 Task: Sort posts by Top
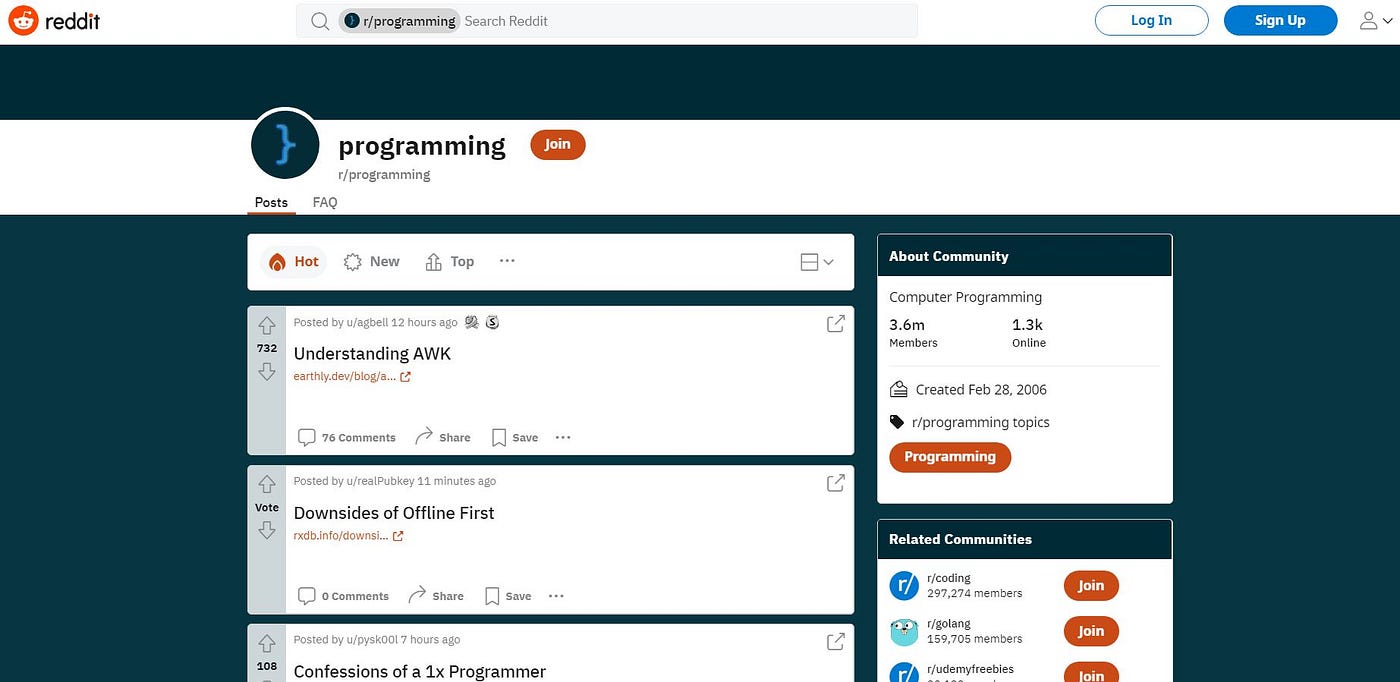(450, 262)
